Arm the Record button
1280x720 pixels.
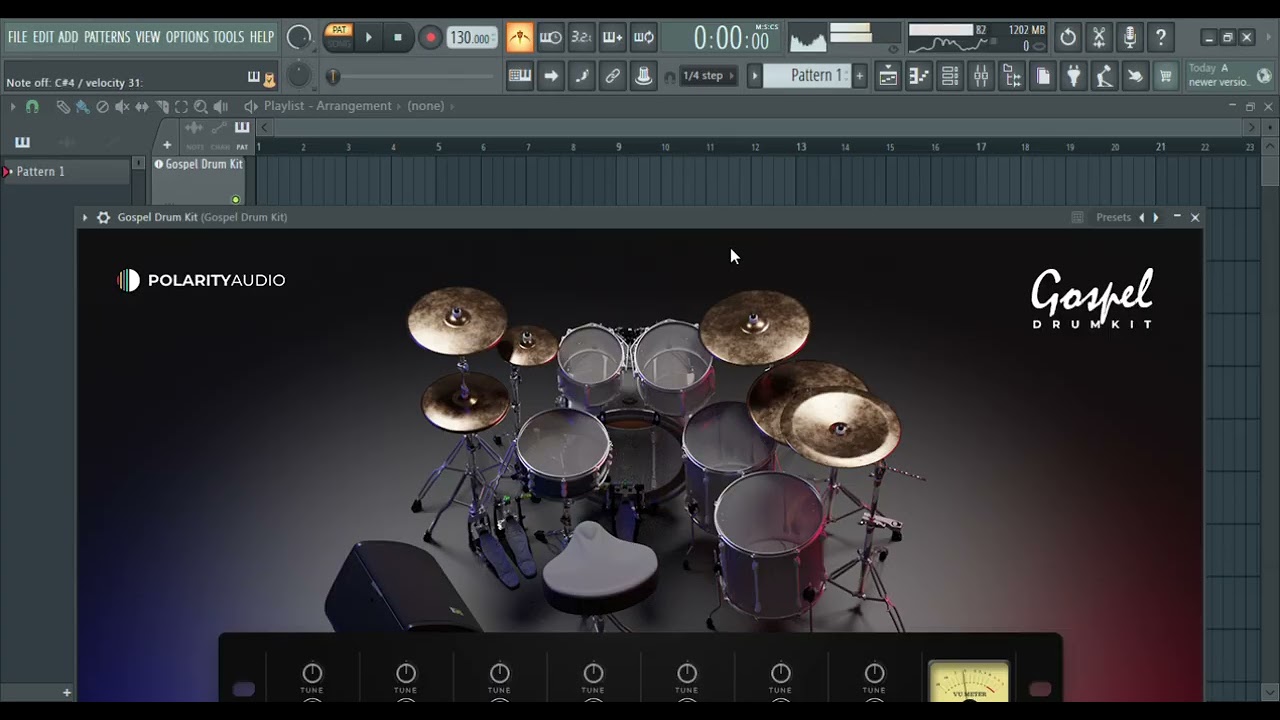pyautogui.click(x=430, y=38)
